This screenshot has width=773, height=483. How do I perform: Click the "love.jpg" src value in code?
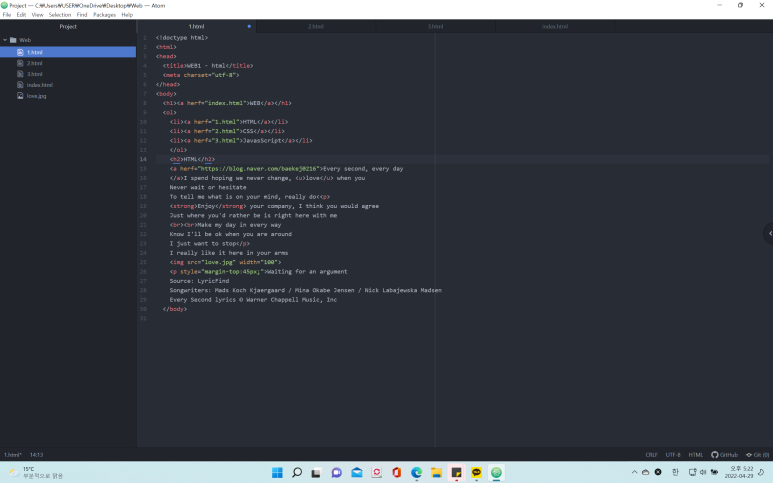pyautogui.click(x=218, y=262)
